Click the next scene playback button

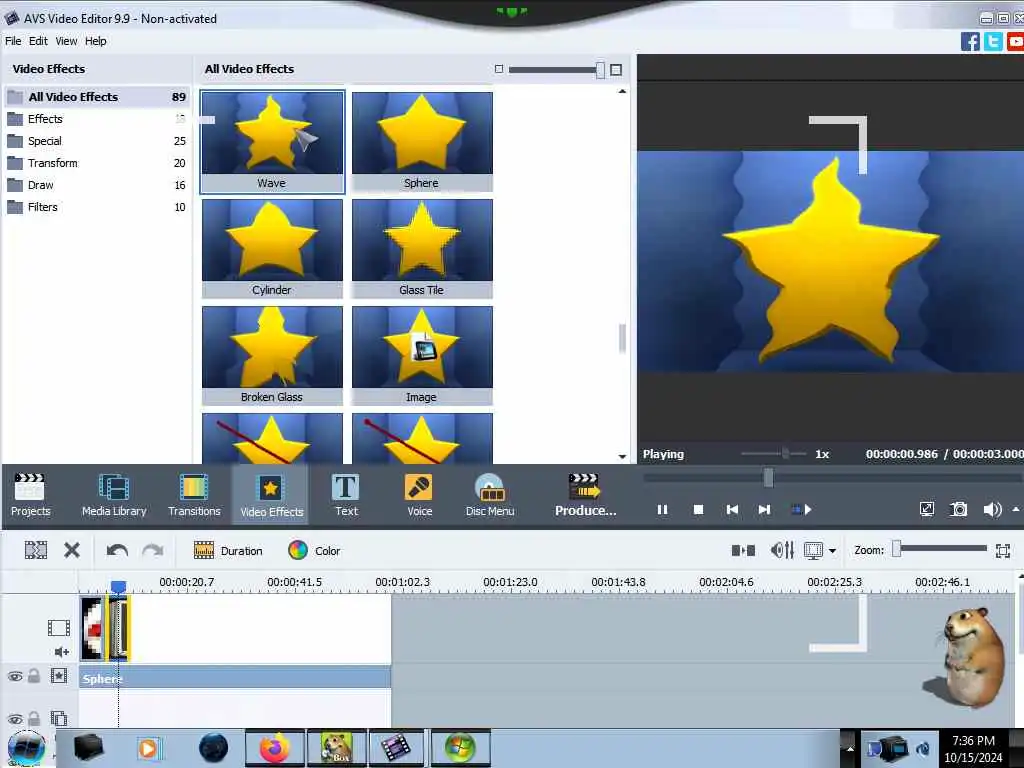point(801,509)
